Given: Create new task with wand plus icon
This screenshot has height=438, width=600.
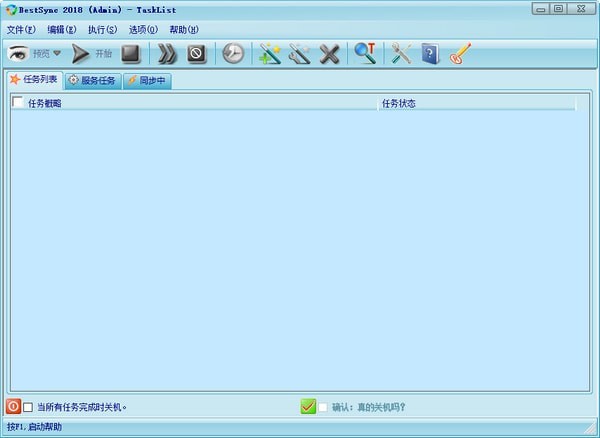Looking at the screenshot, I should click(270, 54).
